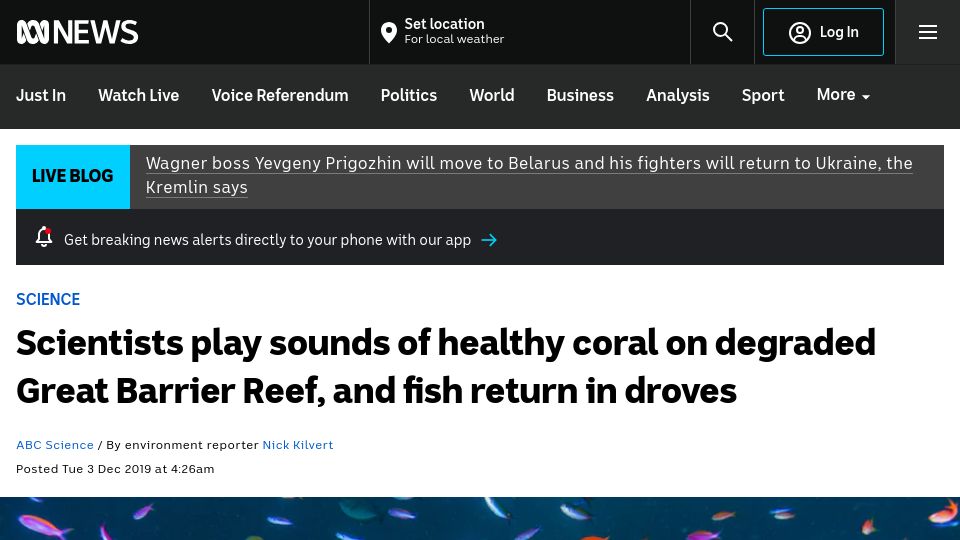Open the Sport section

[763, 96]
